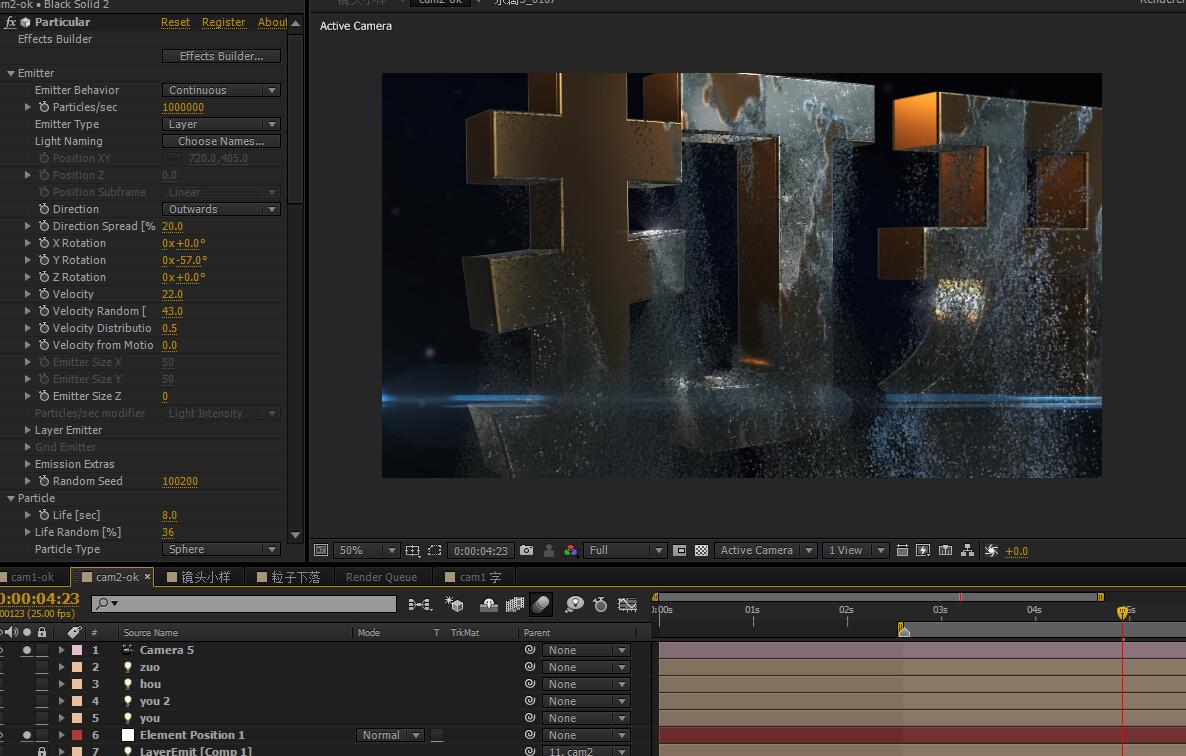Click the Draft 3D icon in timeline
The image size is (1186, 756).
(454, 604)
